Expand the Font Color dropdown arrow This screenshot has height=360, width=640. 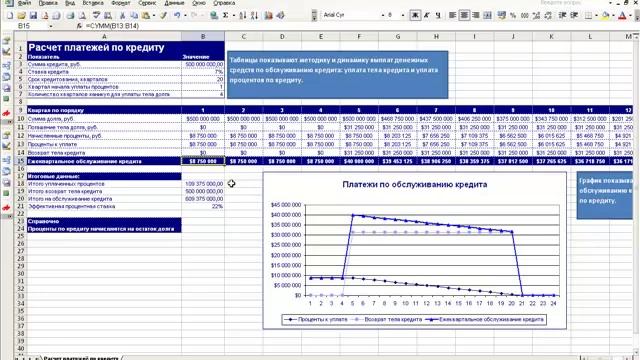(630, 16)
